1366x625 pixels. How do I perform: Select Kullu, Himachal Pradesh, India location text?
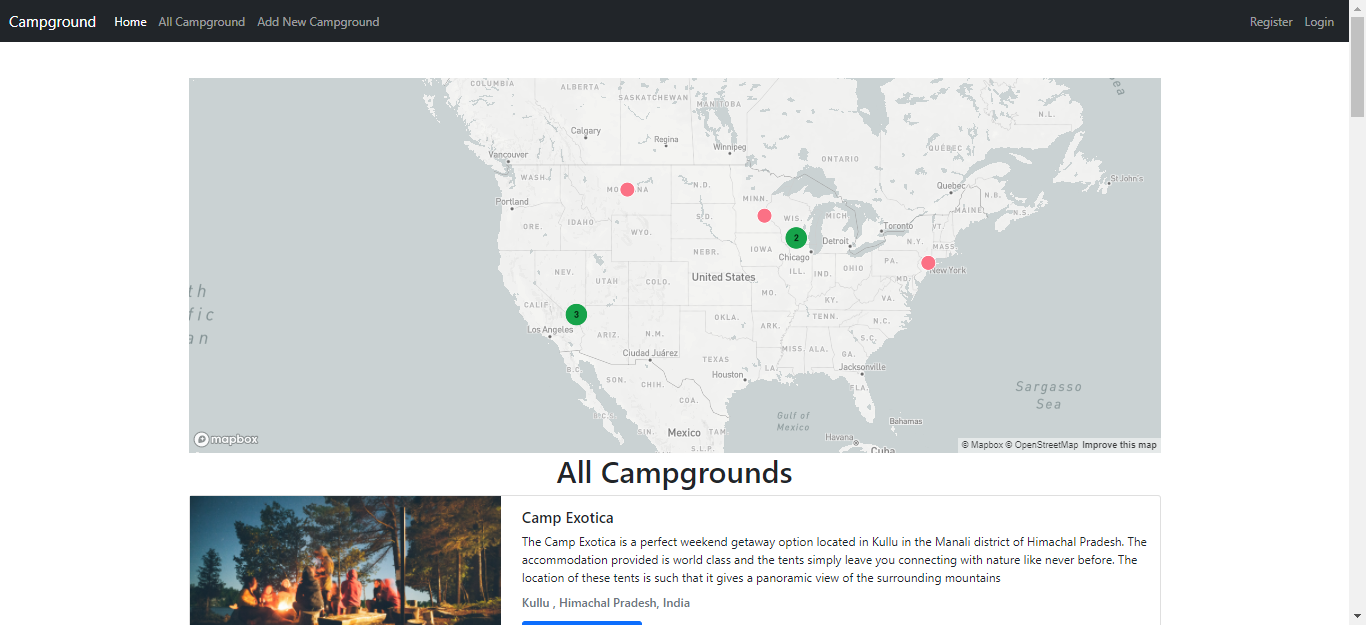click(x=606, y=603)
